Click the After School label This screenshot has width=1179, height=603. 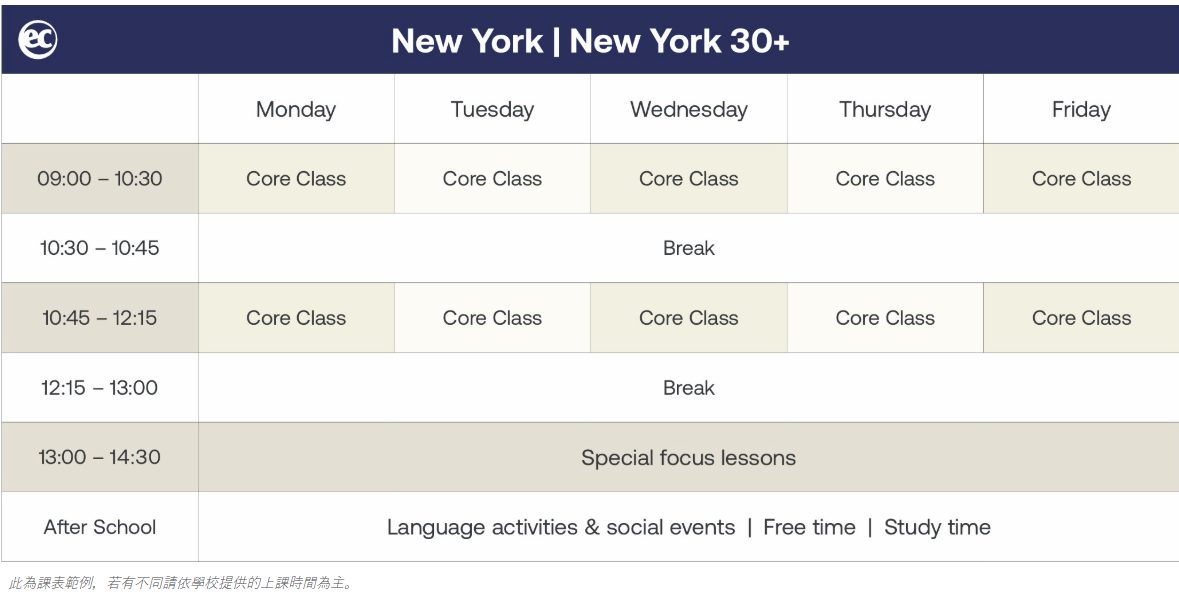click(x=100, y=527)
